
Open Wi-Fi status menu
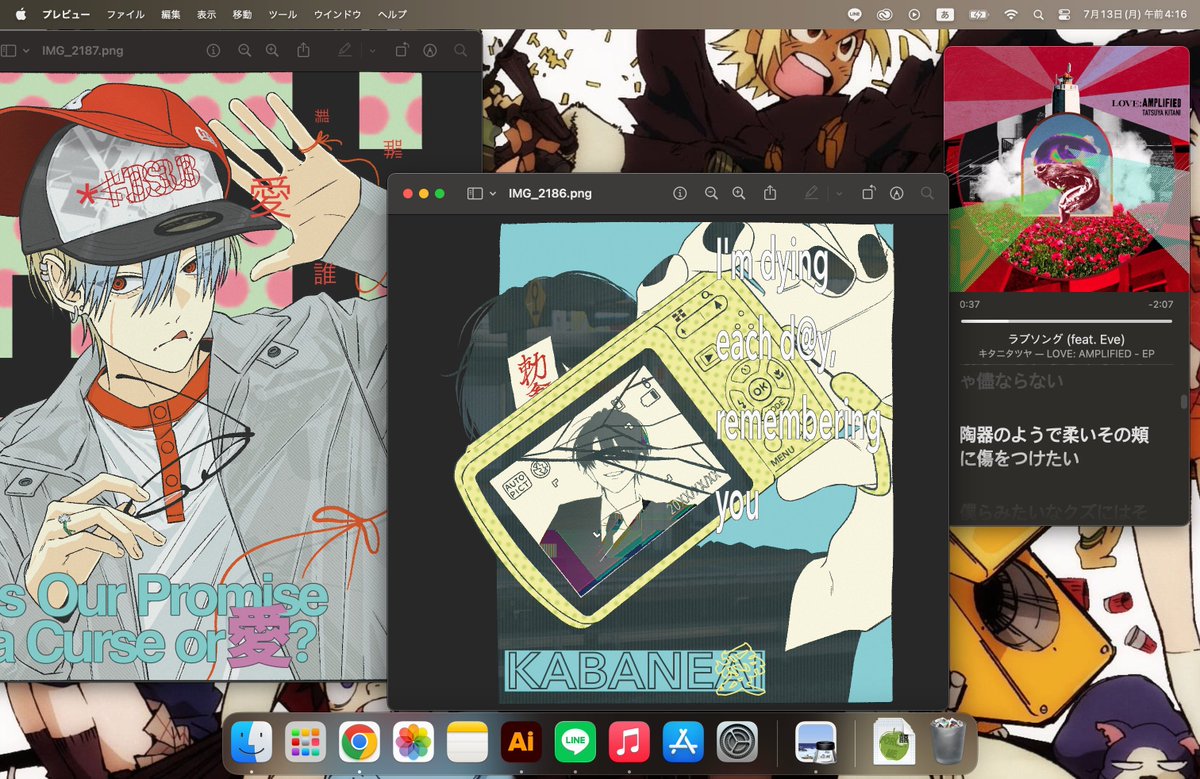pos(1010,14)
